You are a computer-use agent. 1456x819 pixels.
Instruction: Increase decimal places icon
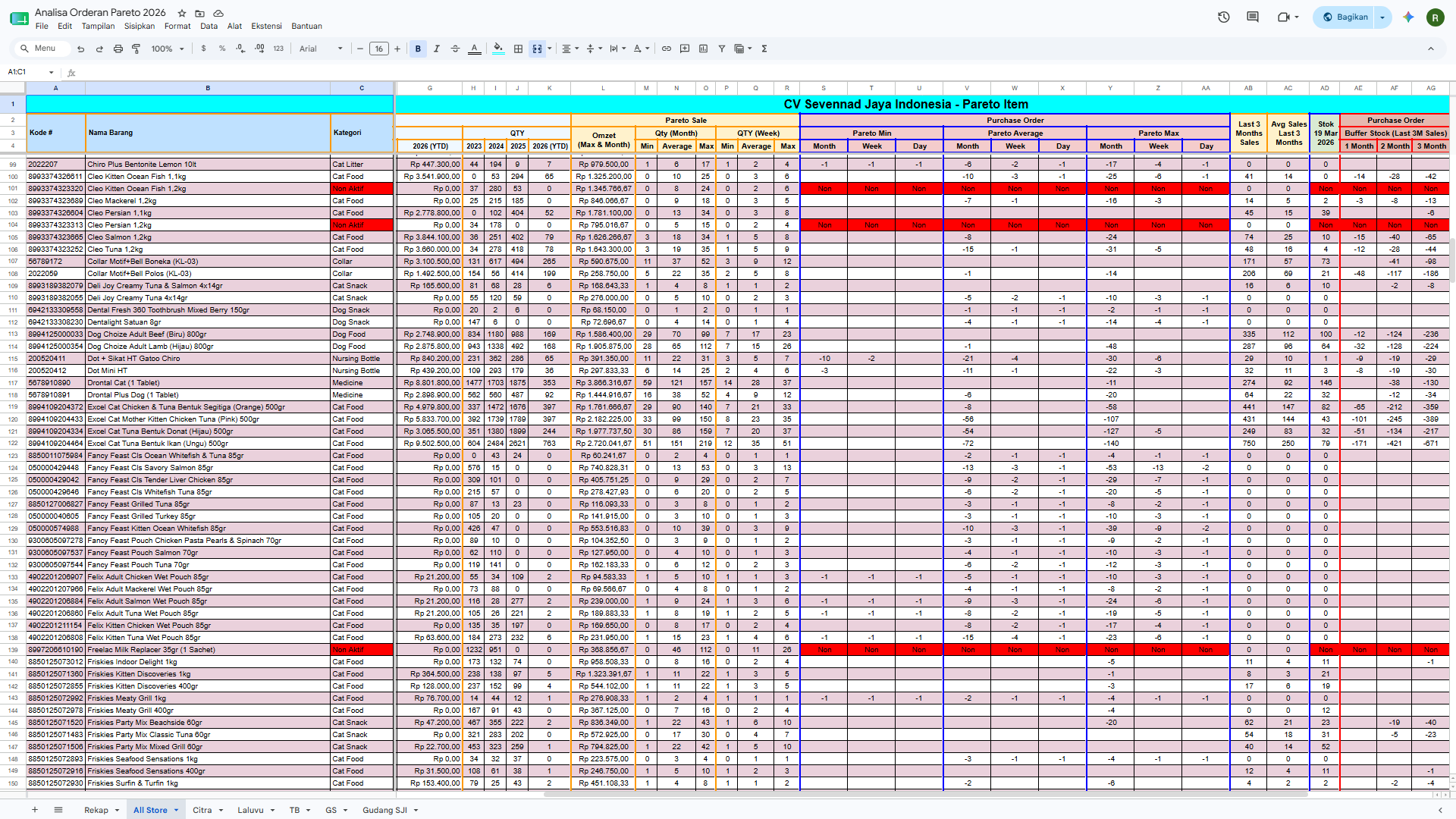[259, 49]
